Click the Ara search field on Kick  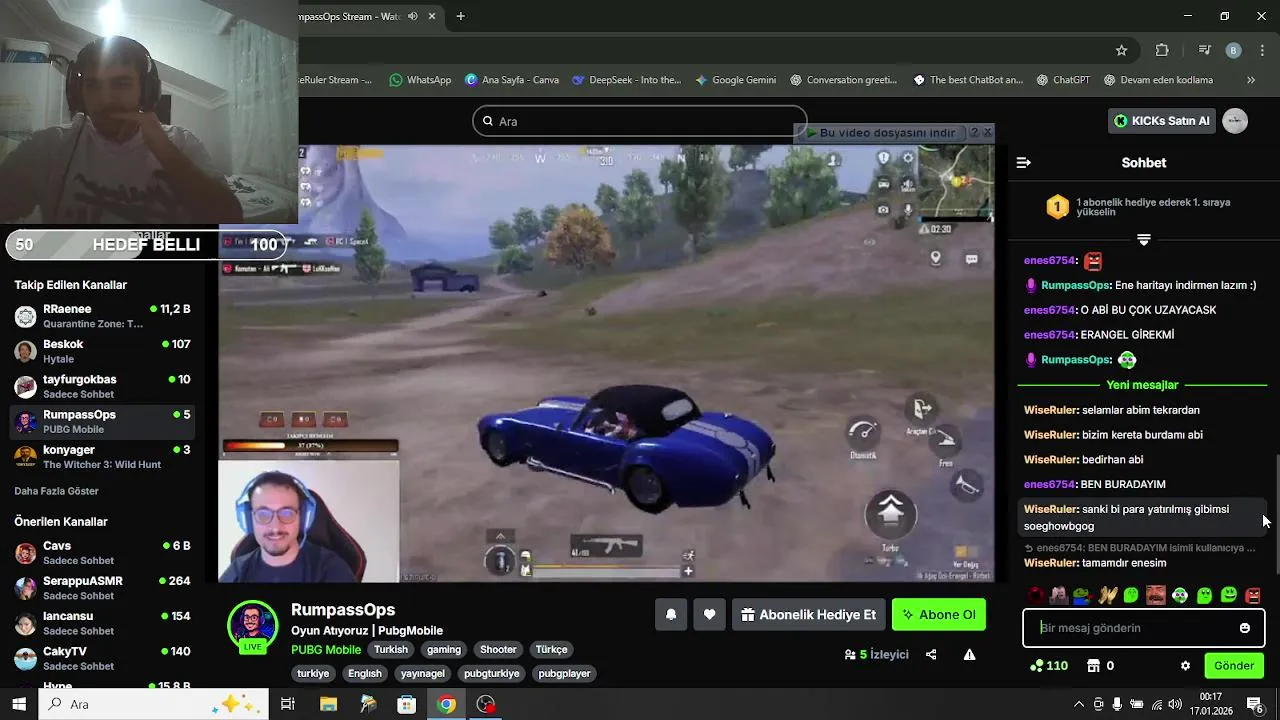640,121
